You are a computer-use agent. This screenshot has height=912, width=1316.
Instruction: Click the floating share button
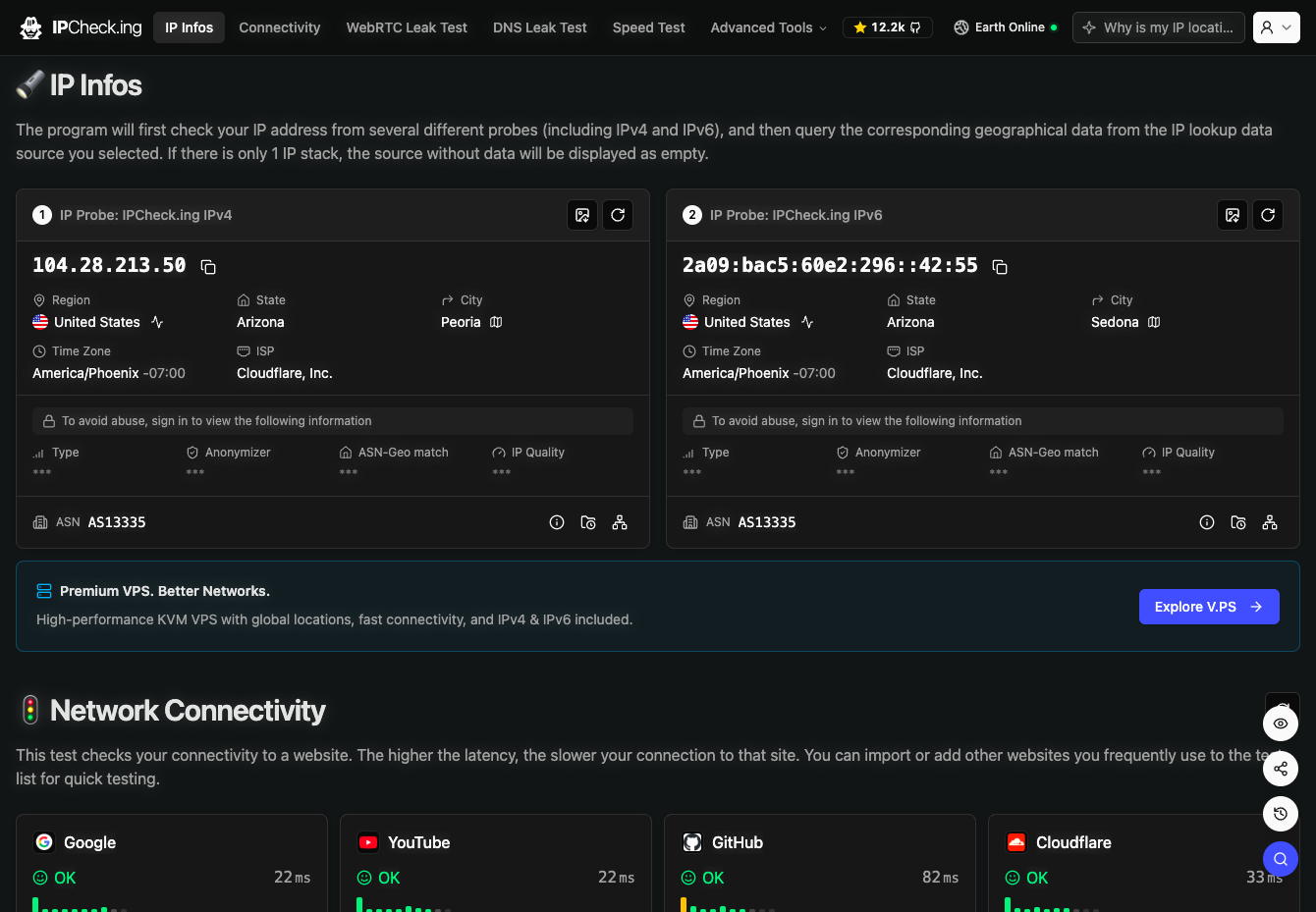point(1281,769)
